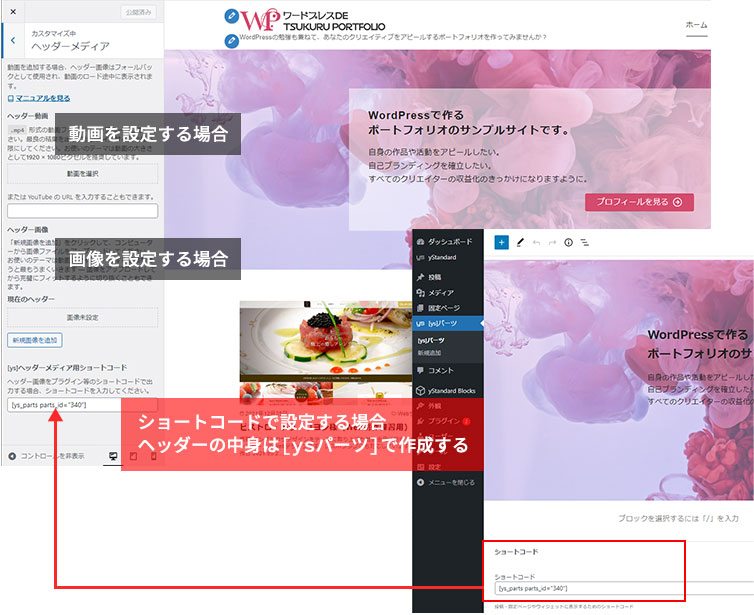
Task: Click the ショートコード panel heading in editor
Action: (516, 552)
